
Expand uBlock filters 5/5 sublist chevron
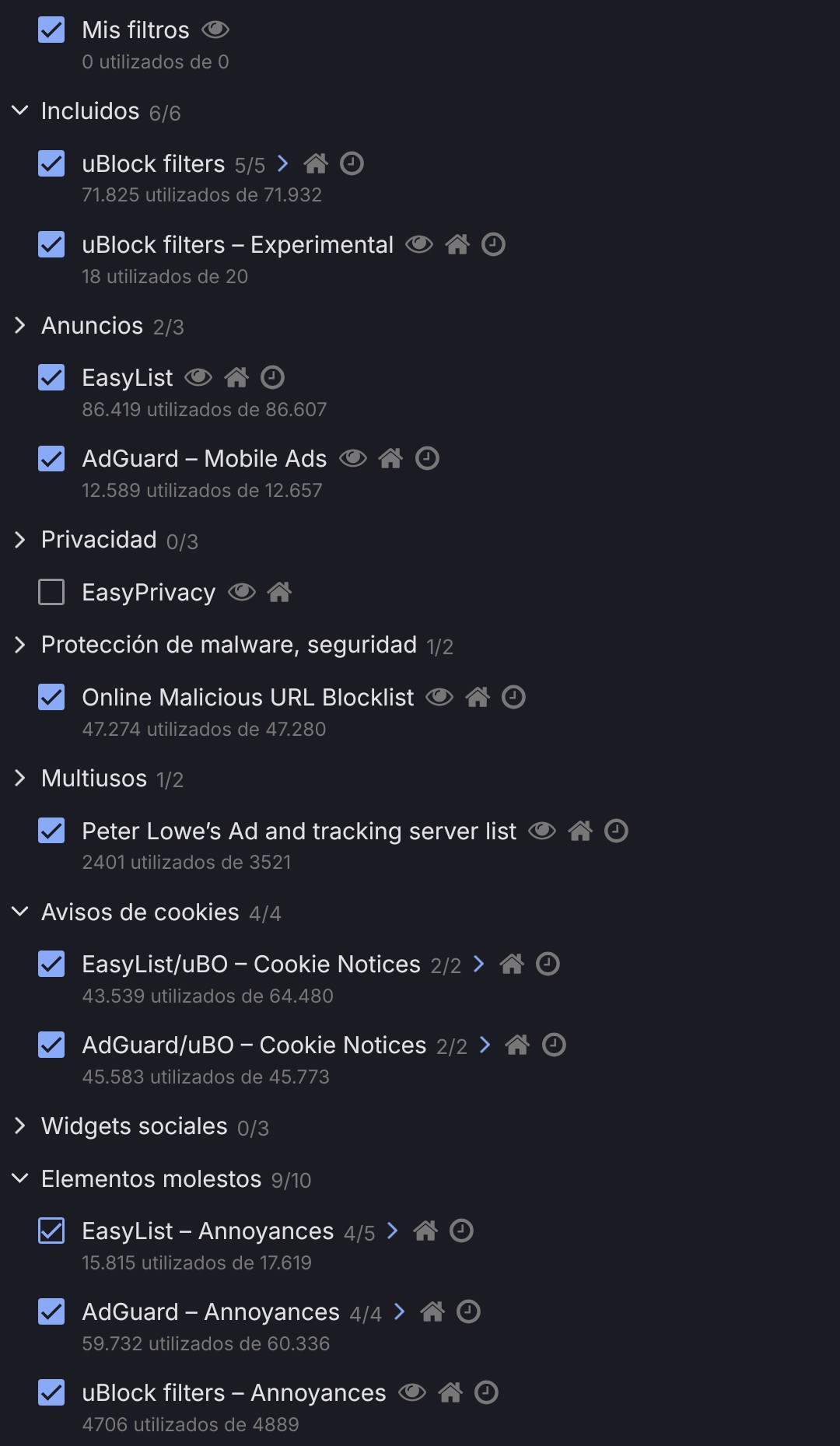283,163
